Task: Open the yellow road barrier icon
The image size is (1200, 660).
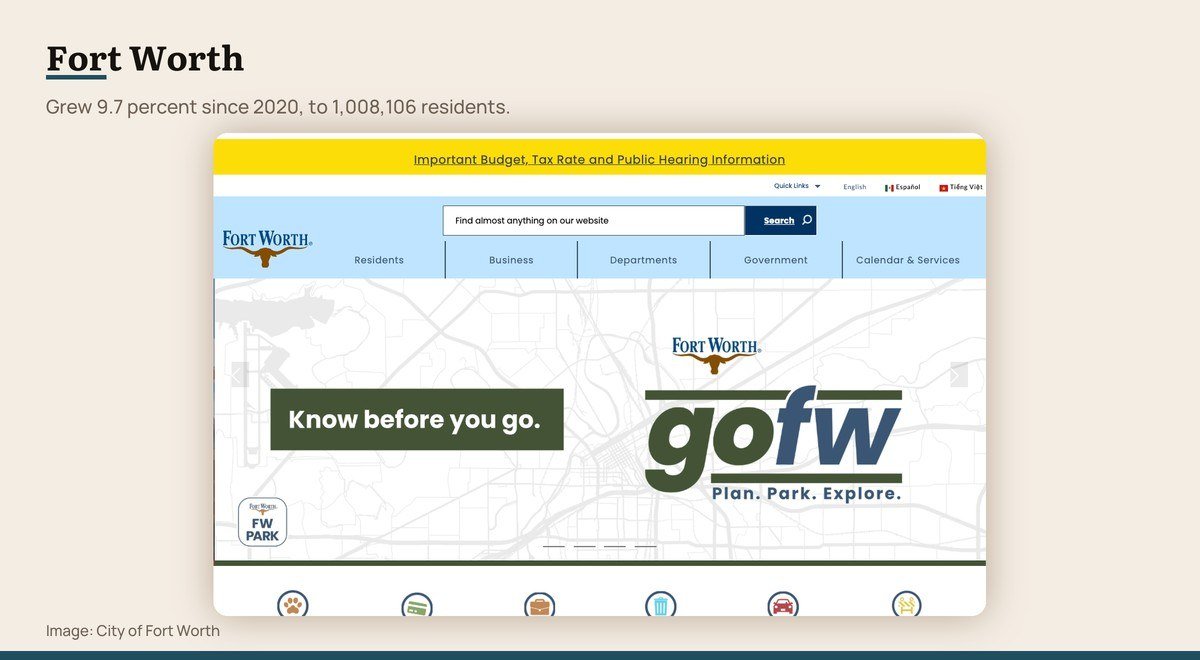Action: click(x=906, y=604)
